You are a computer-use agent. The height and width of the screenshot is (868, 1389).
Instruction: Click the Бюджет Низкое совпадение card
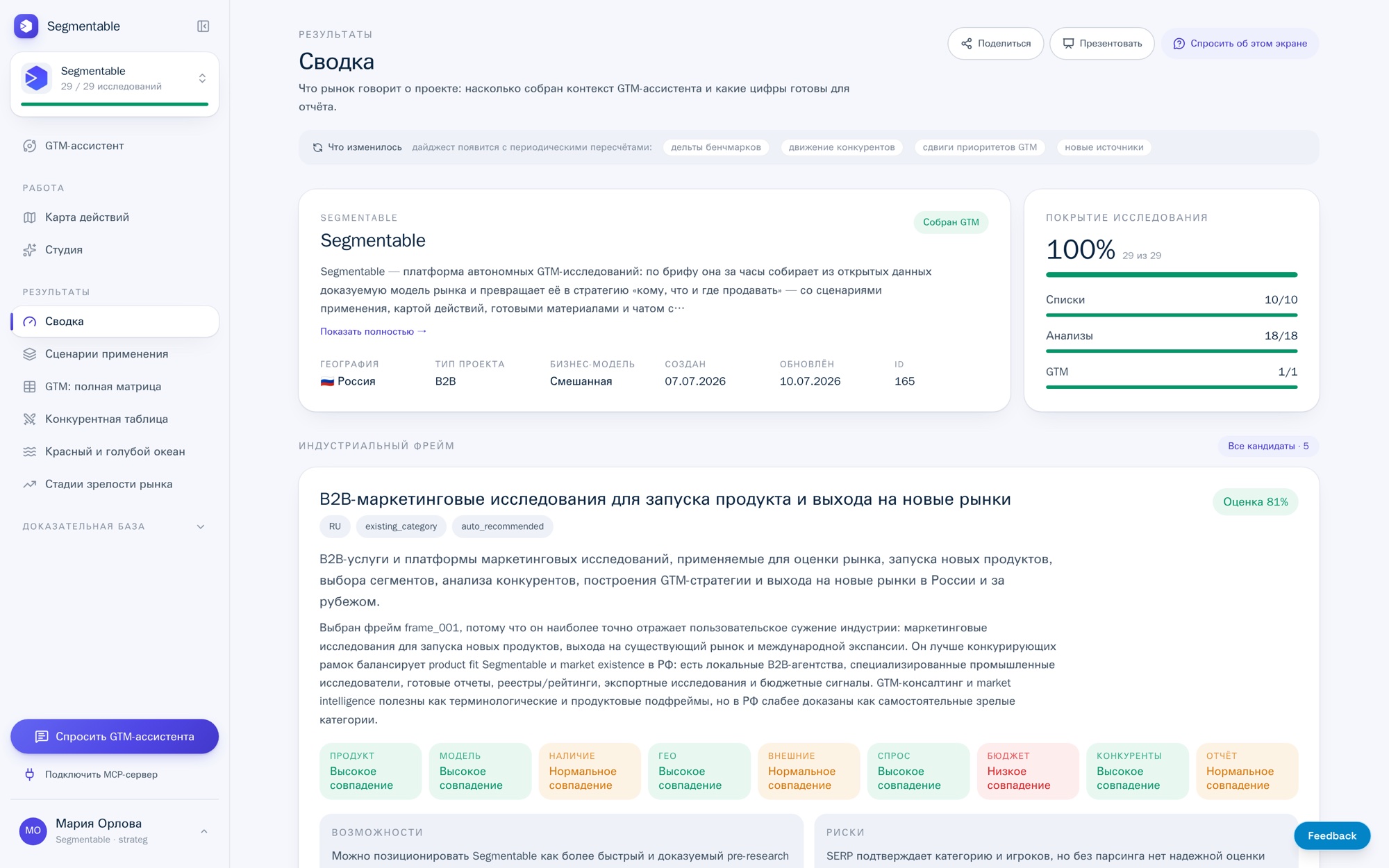[x=1028, y=771]
